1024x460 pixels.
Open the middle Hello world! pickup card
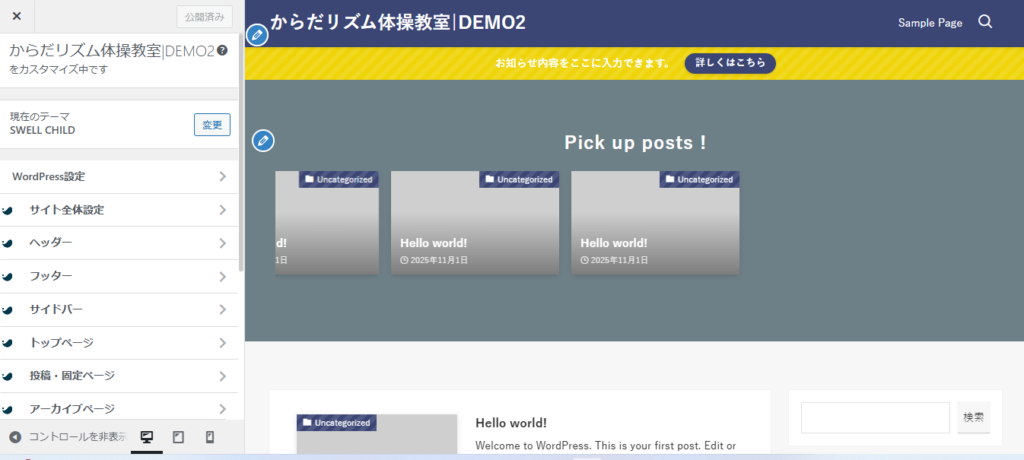[x=475, y=222]
